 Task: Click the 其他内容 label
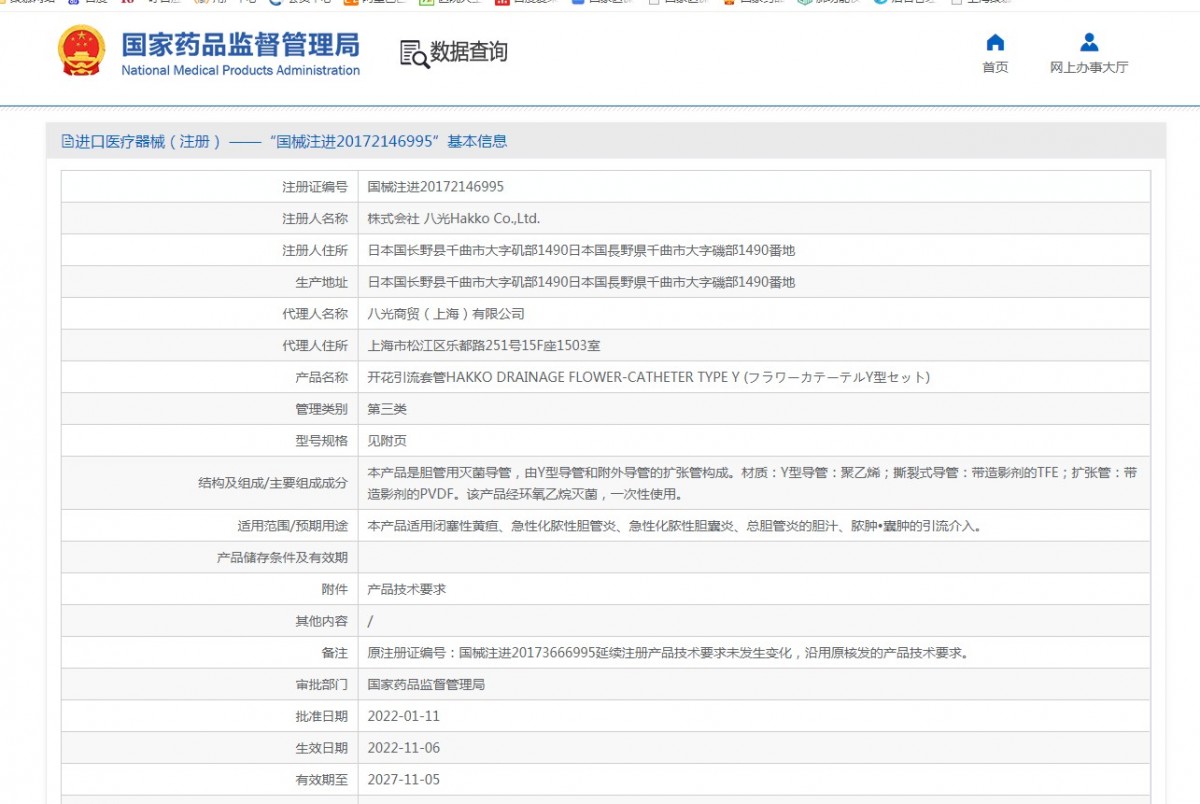(x=321, y=621)
